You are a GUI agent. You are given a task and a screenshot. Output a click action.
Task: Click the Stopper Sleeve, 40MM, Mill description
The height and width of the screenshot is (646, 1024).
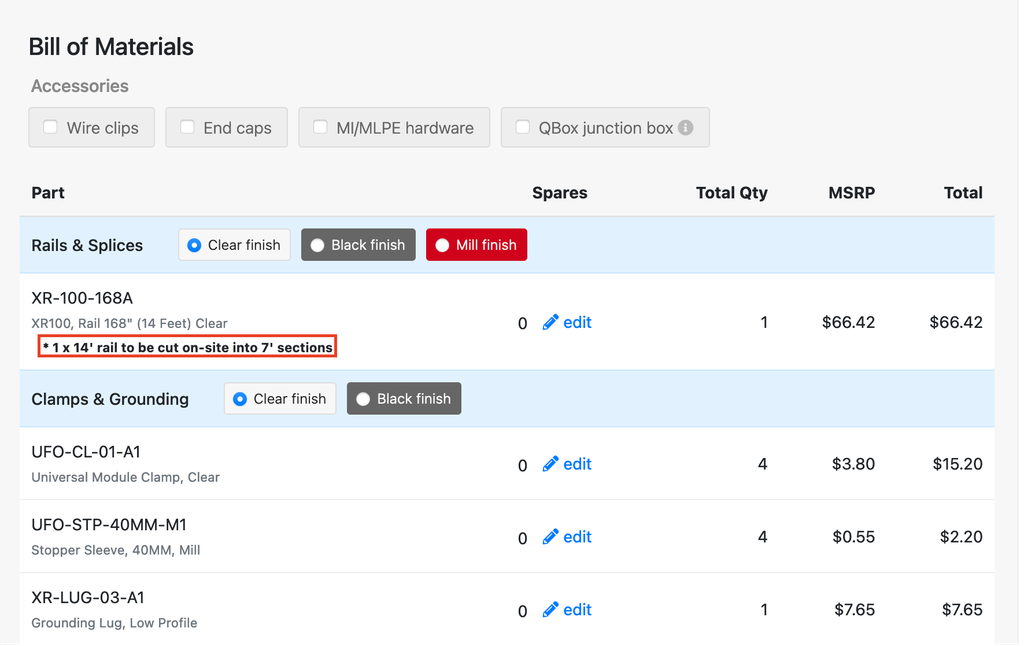coord(116,551)
